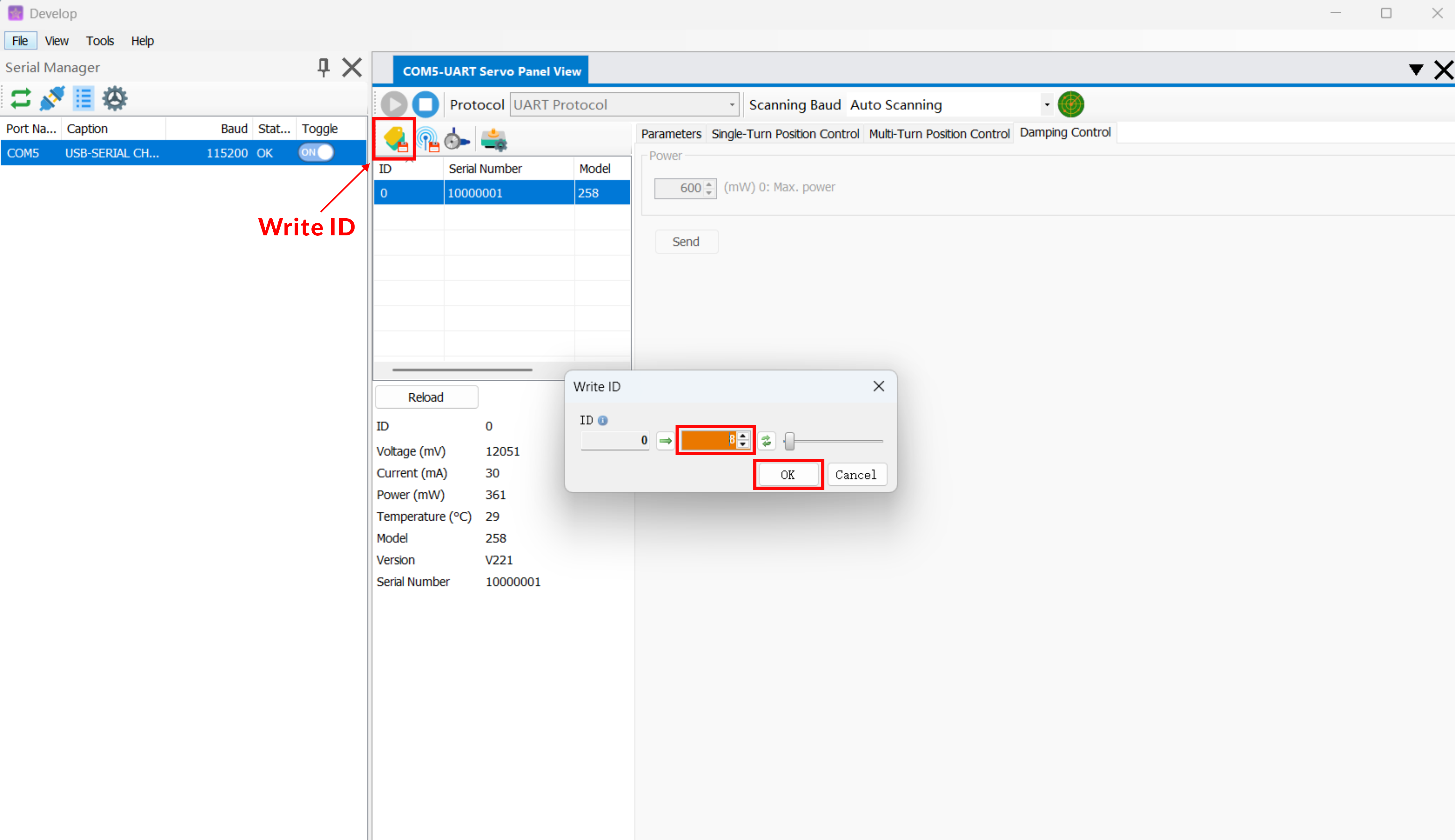This screenshot has height=840, width=1455.
Task: Click the green arrow copy ID button
Action: (666, 441)
